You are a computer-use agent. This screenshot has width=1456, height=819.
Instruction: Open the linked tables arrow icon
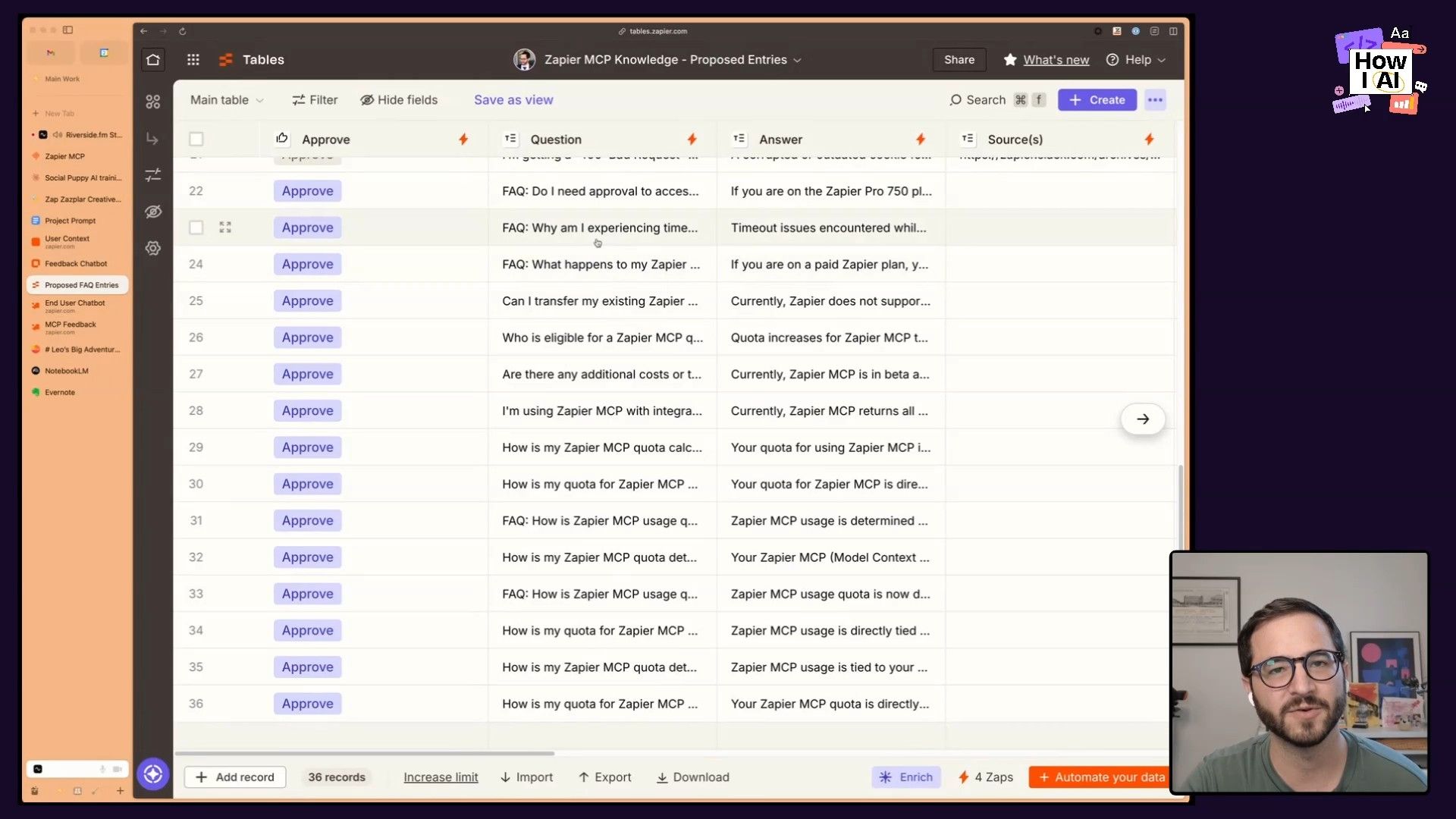coord(153,139)
